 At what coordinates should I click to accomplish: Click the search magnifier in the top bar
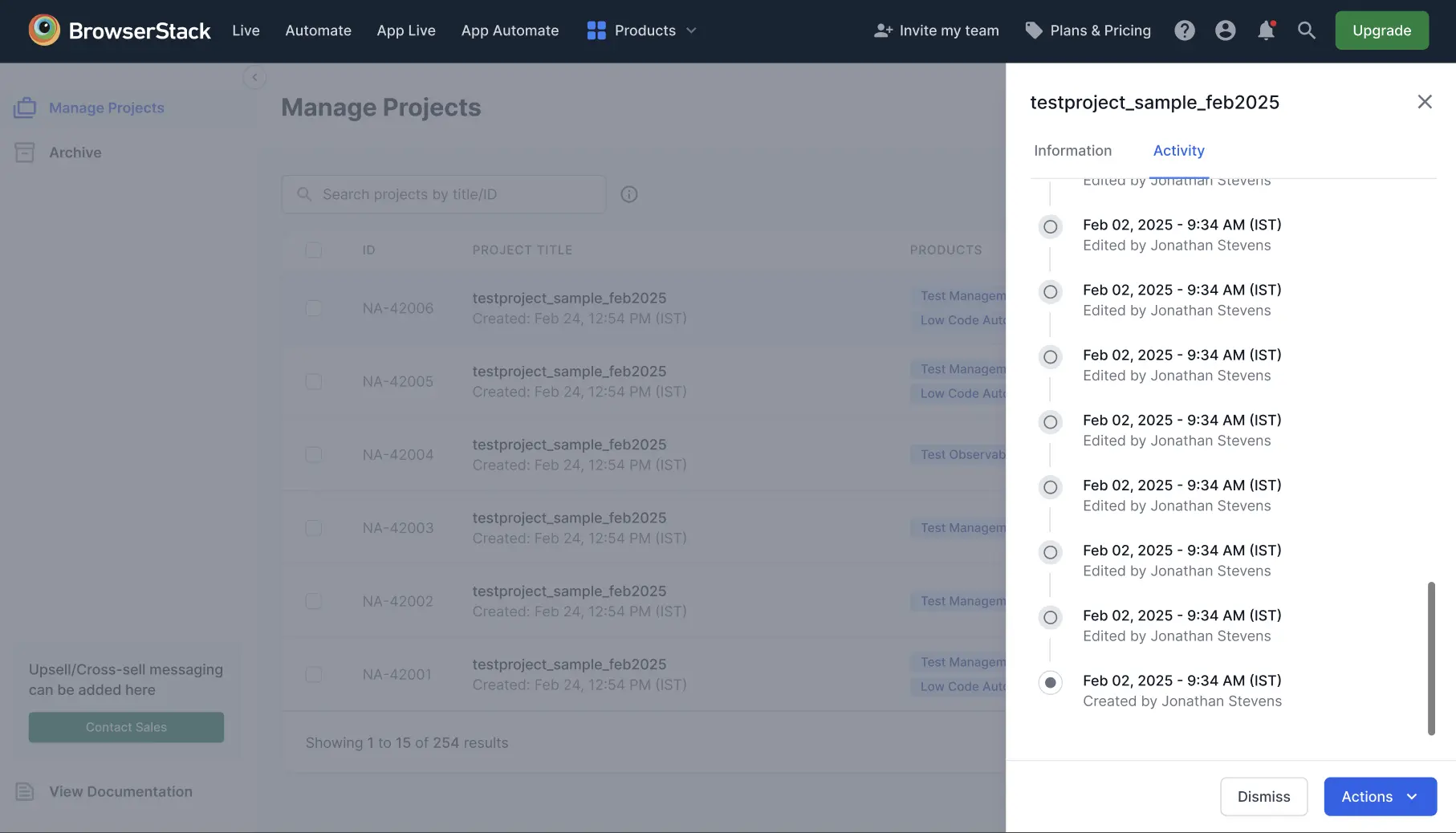click(1307, 30)
